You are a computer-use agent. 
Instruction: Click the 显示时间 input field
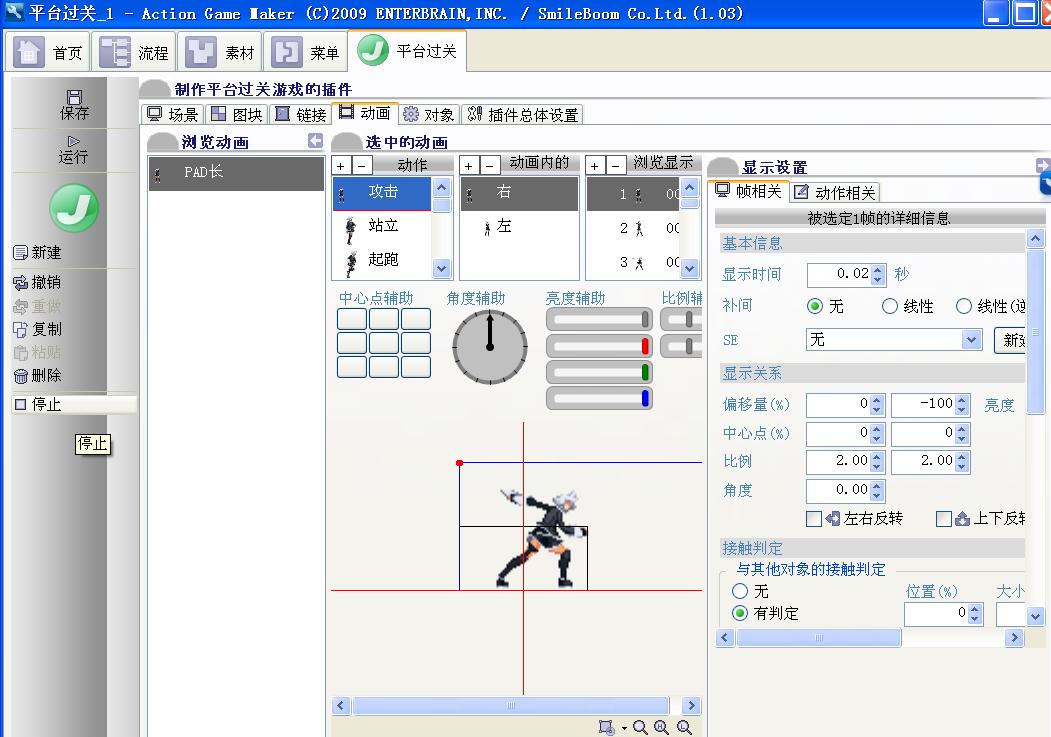coord(839,274)
